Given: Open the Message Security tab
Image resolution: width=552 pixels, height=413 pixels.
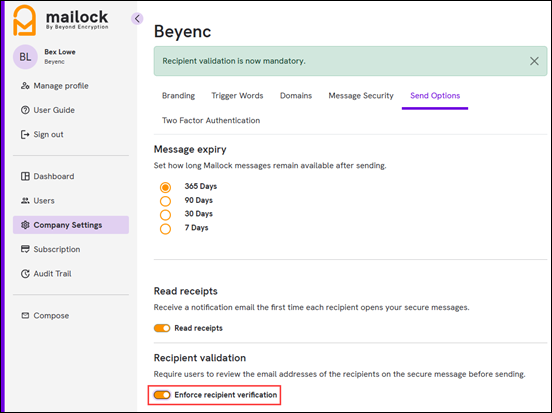Looking at the screenshot, I should (361, 95).
